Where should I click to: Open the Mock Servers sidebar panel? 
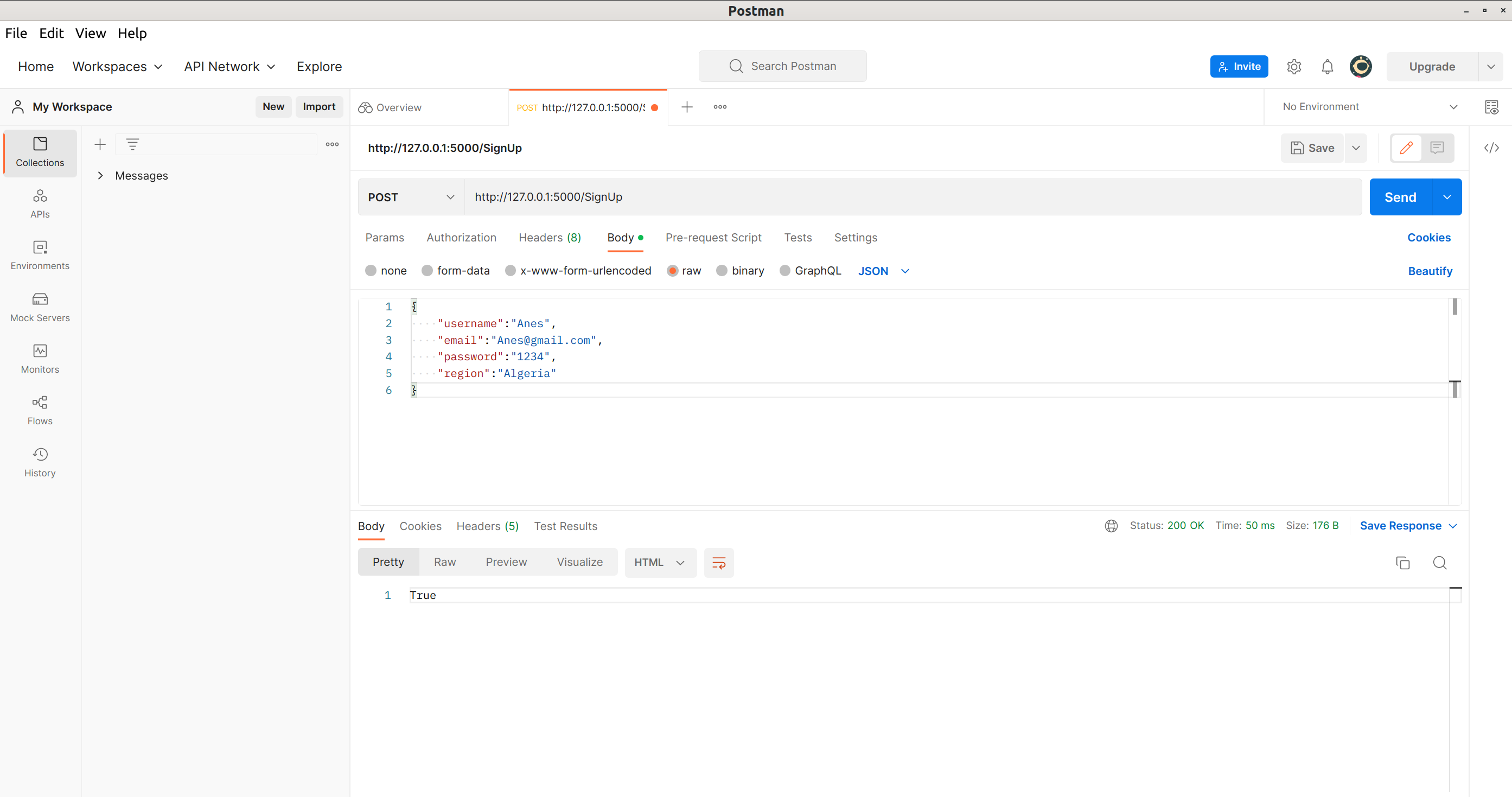40,307
